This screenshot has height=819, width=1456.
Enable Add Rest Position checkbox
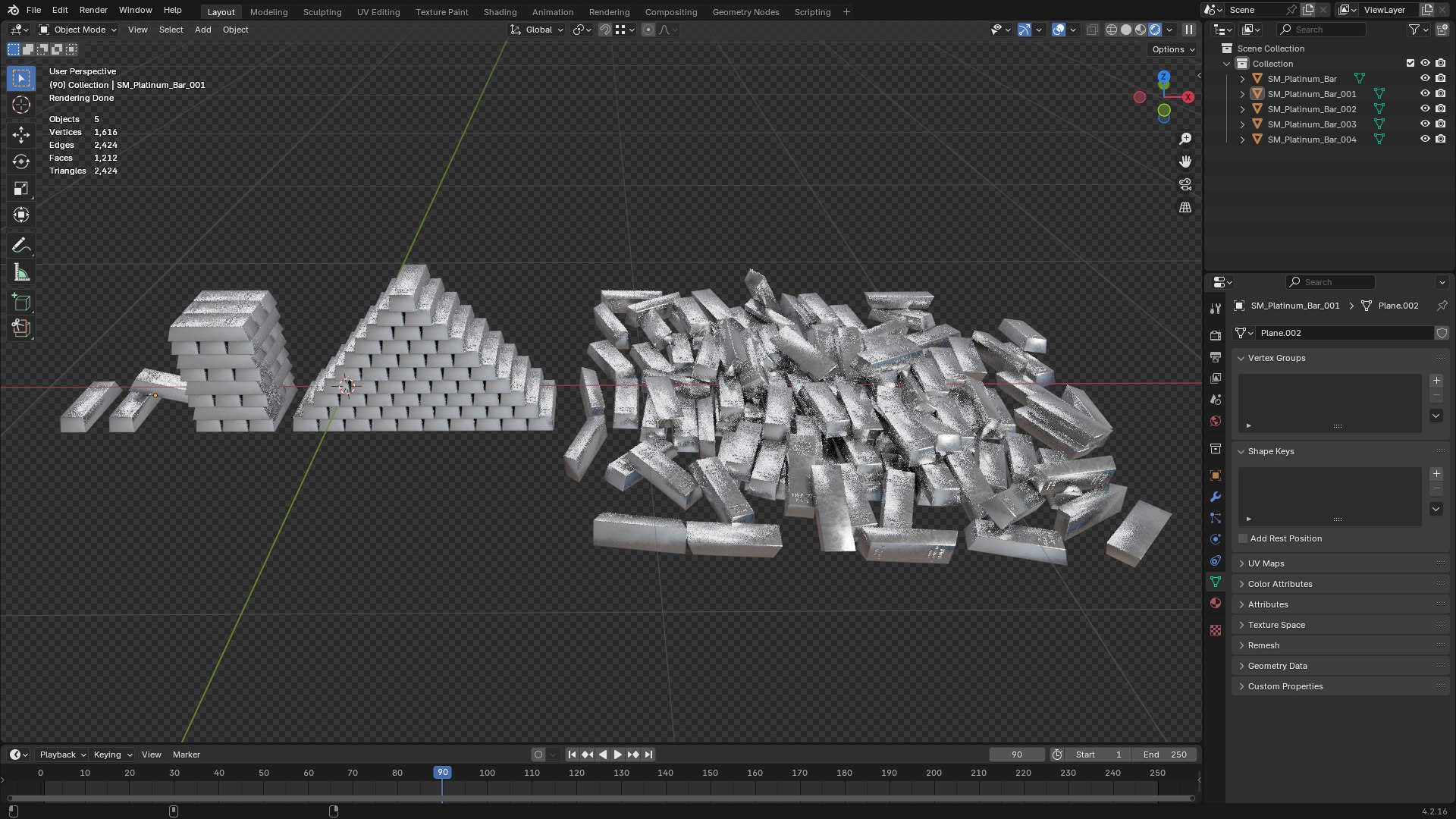coord(1243,538)
